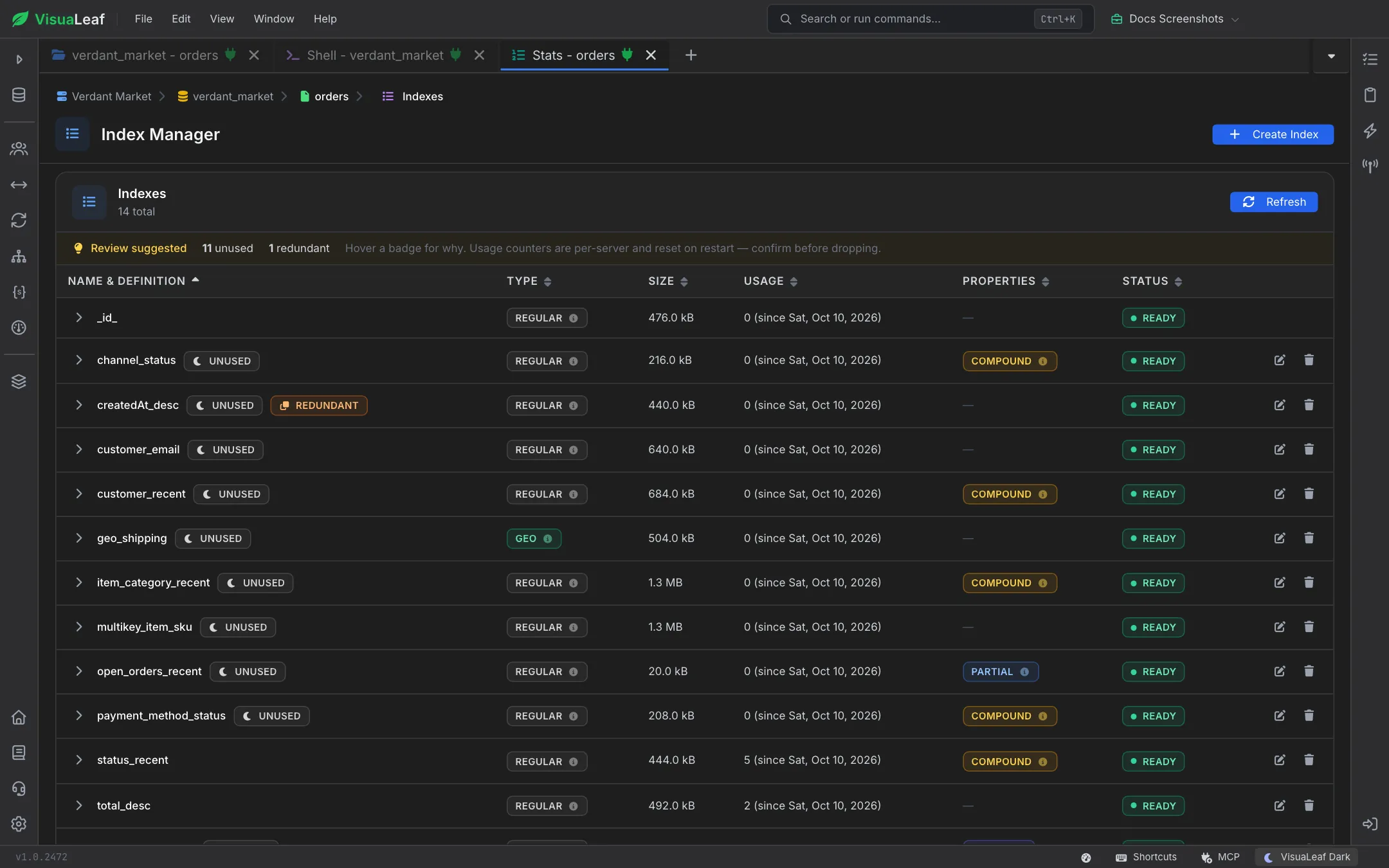Open the headset support icon
The image size is (1389, 868).
(19, 788)
